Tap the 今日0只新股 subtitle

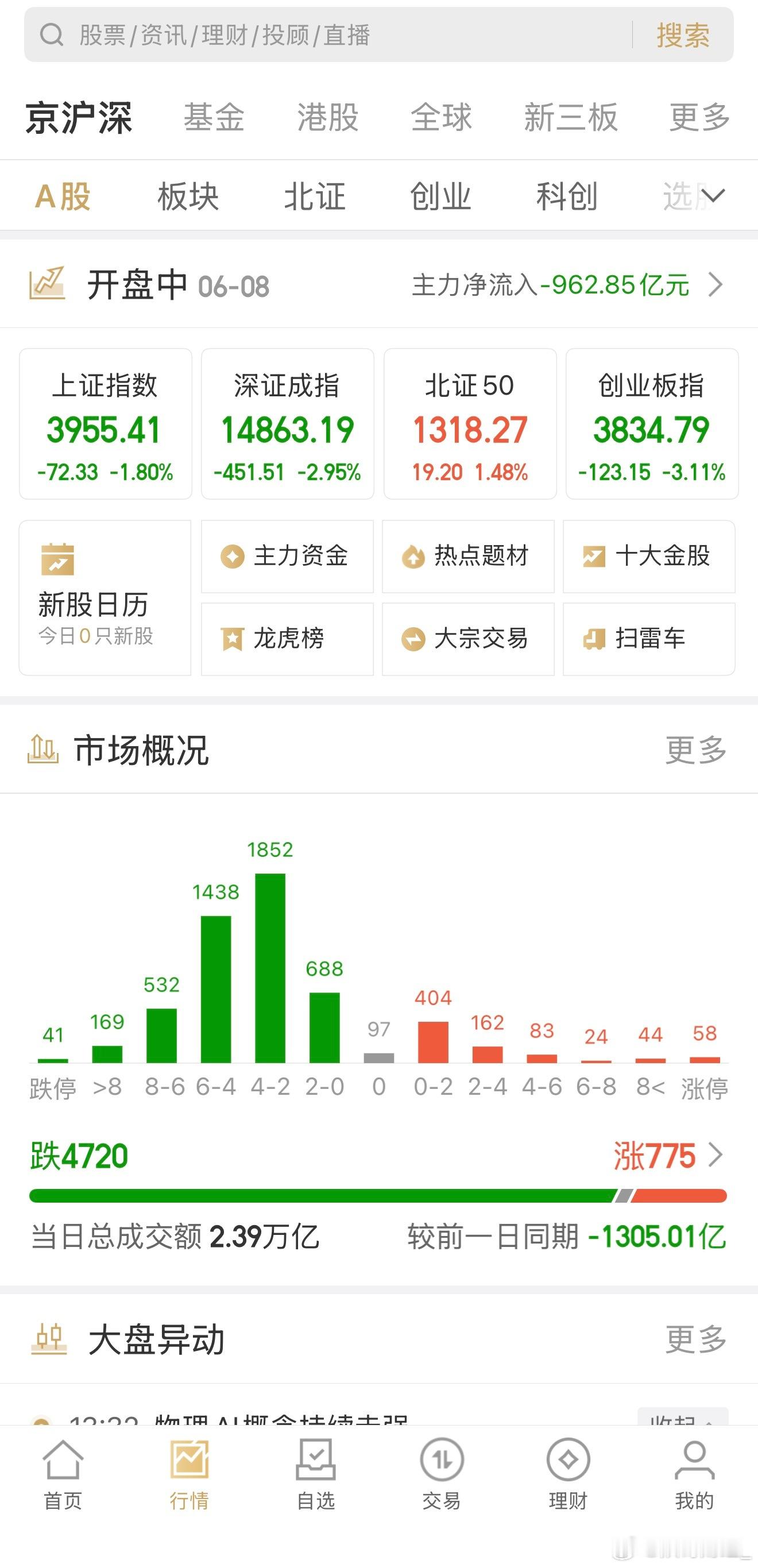[x=95, y=636]
